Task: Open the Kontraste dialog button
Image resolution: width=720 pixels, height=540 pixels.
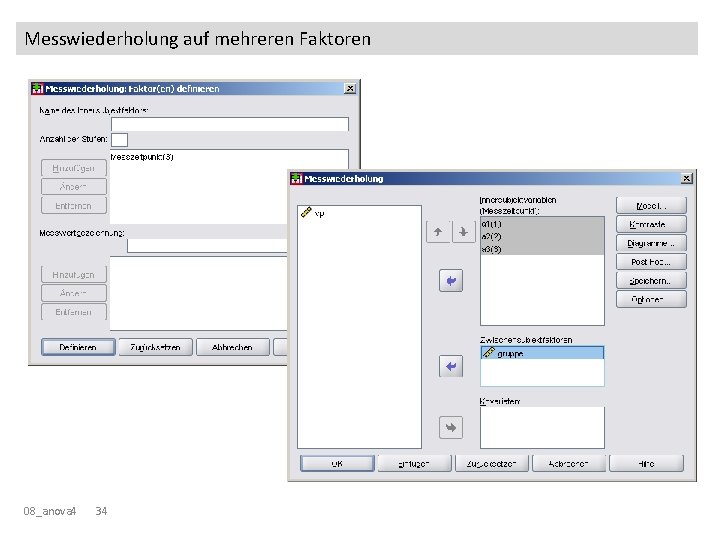Action: pyautogui.click(x=651, y=225)
